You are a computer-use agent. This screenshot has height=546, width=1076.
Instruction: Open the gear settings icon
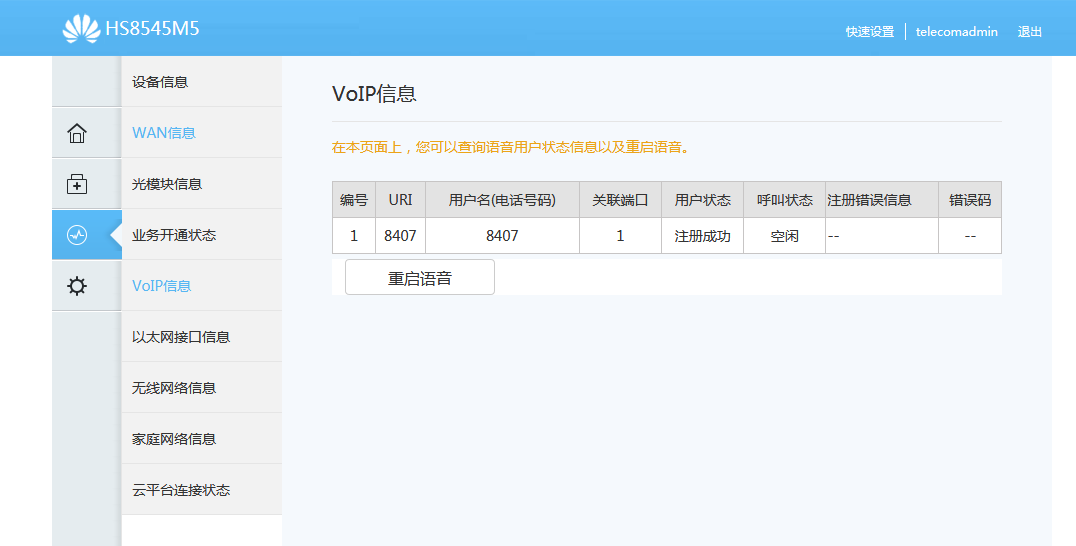pyautogui.click(x=77, y=286)
